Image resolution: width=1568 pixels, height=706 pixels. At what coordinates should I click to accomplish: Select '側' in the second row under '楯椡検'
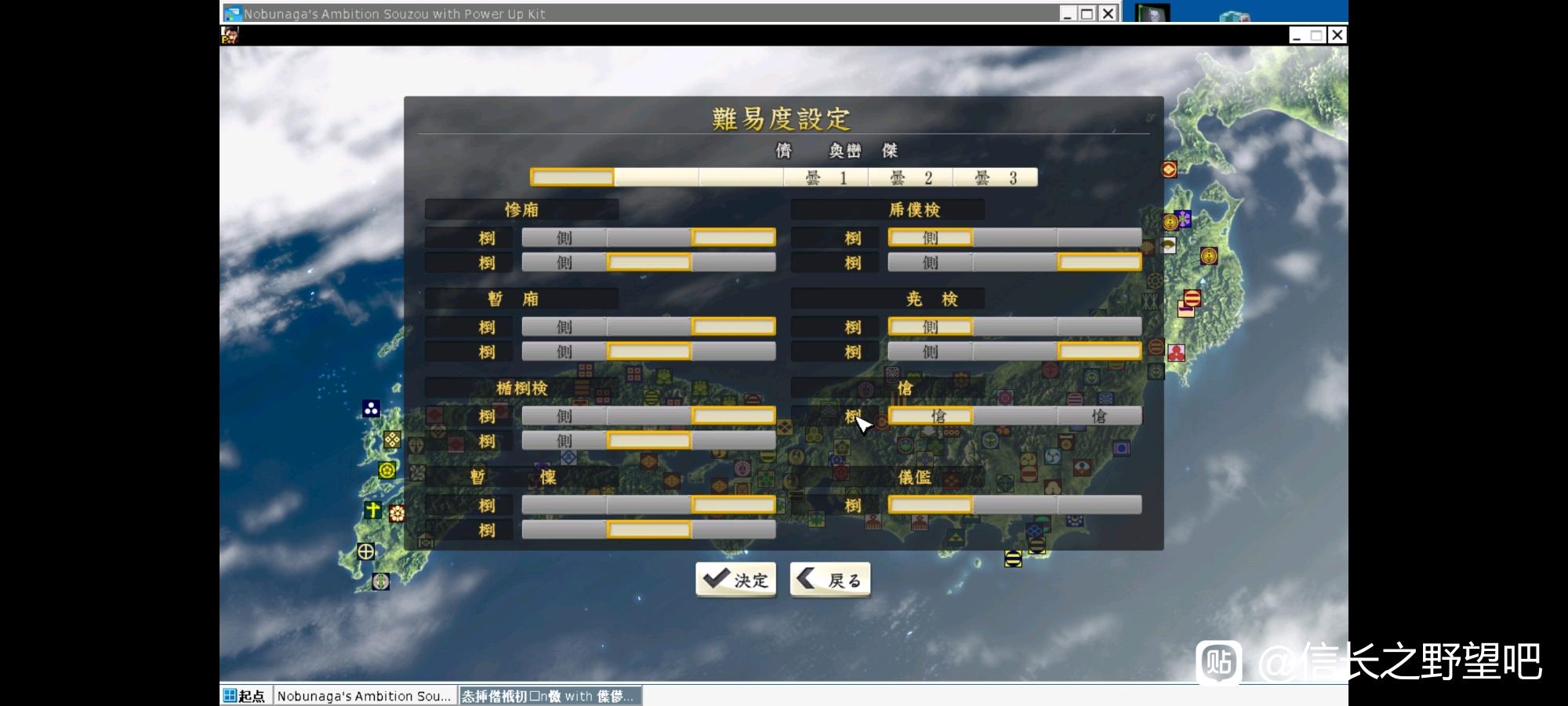coord(564,441)
